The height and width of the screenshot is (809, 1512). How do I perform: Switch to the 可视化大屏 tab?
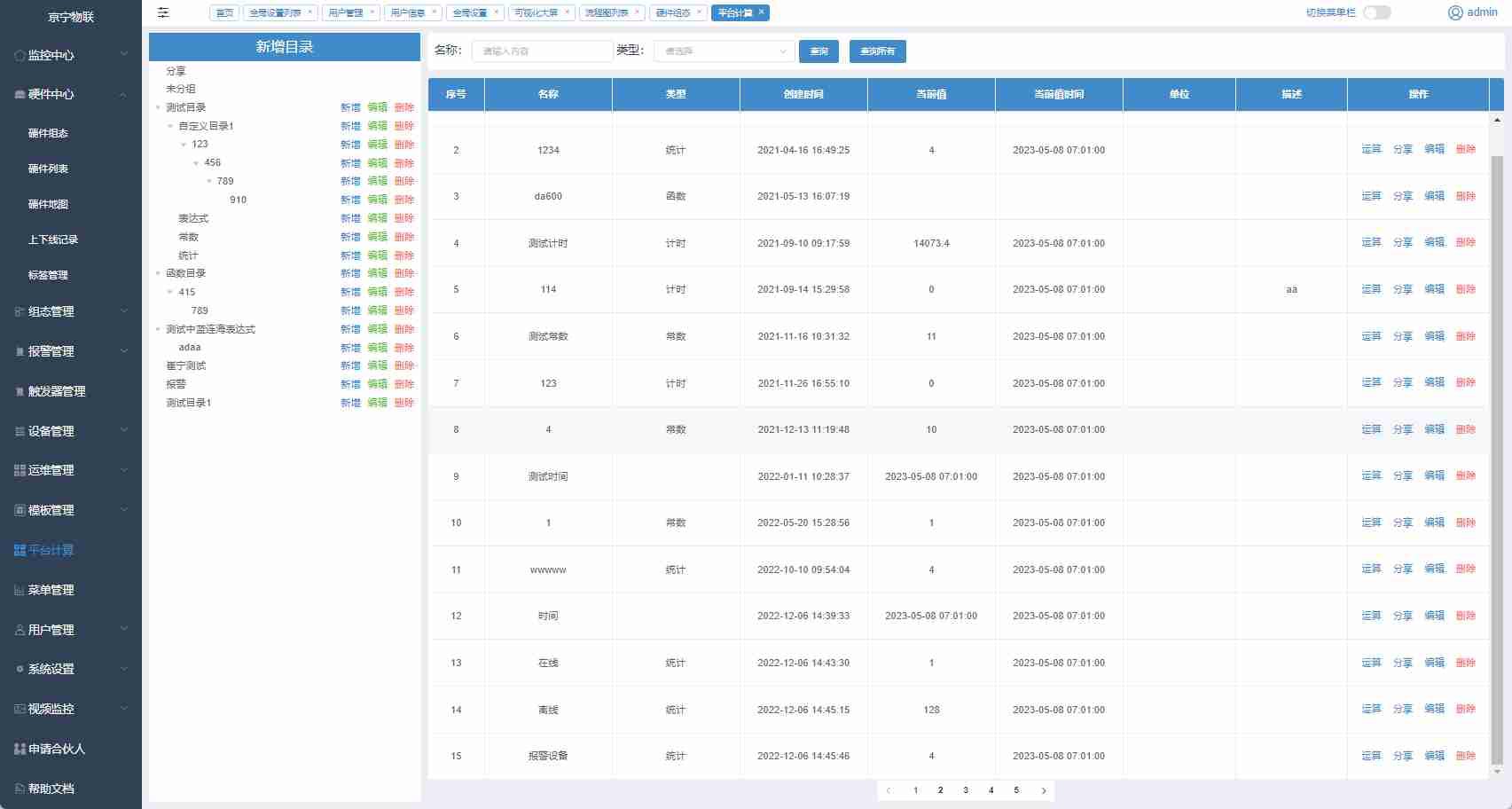point(537,12)
